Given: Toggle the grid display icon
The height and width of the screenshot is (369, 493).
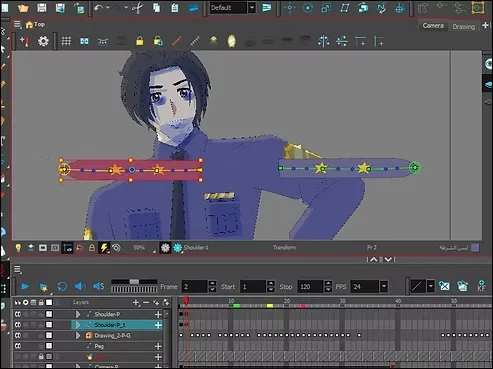Looking at the screenshot, I should pyautogui.click(x=66, y=41).
